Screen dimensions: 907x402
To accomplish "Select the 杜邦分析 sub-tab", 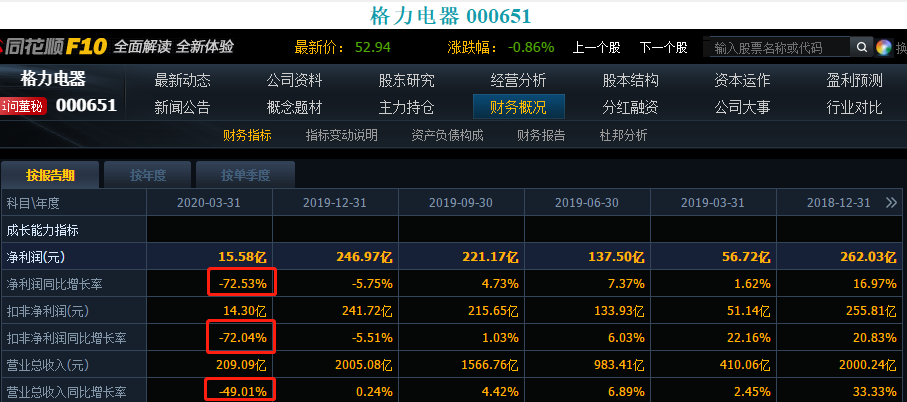I will click(624, 135).
